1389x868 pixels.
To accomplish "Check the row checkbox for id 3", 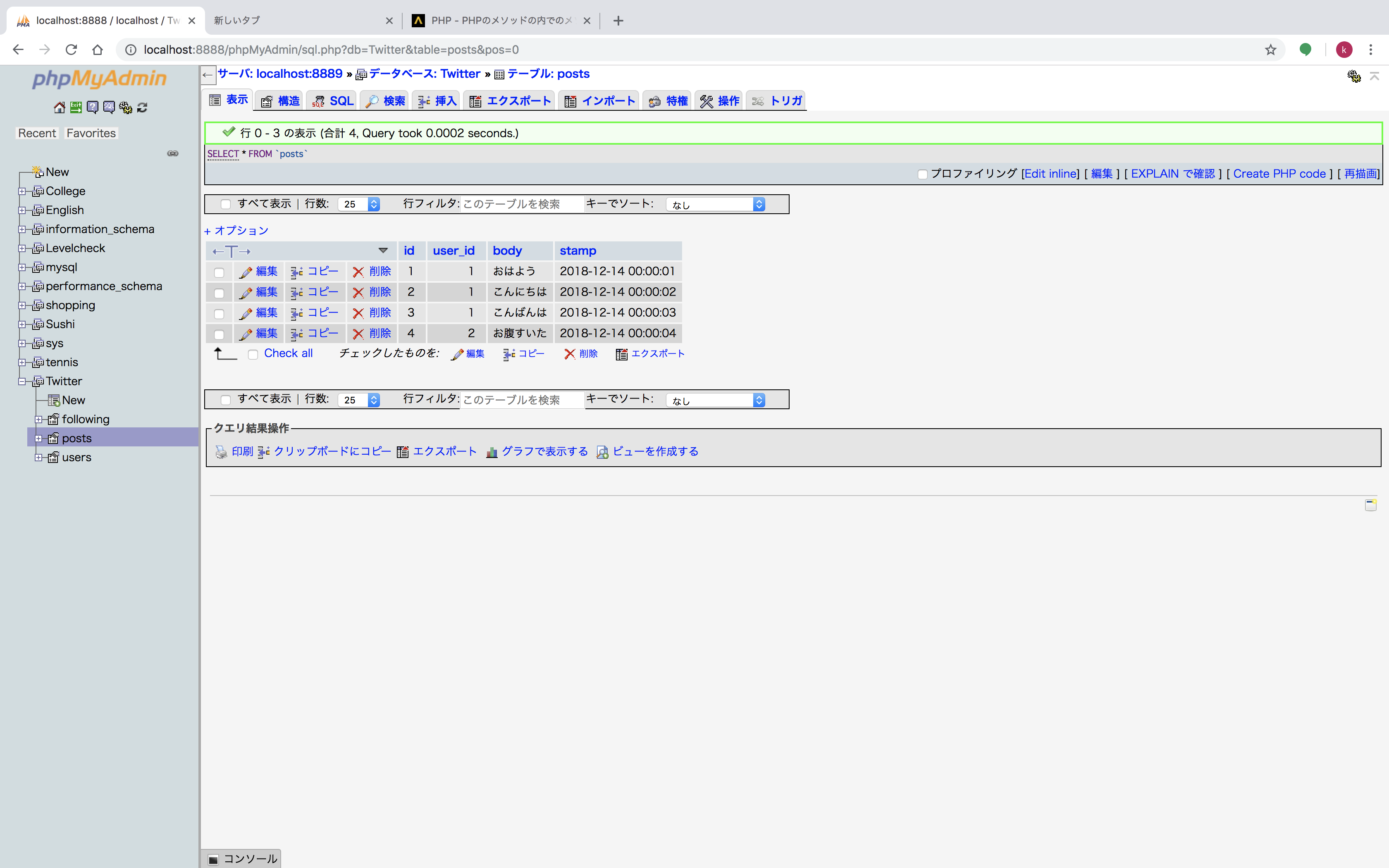I will [219, 313].
